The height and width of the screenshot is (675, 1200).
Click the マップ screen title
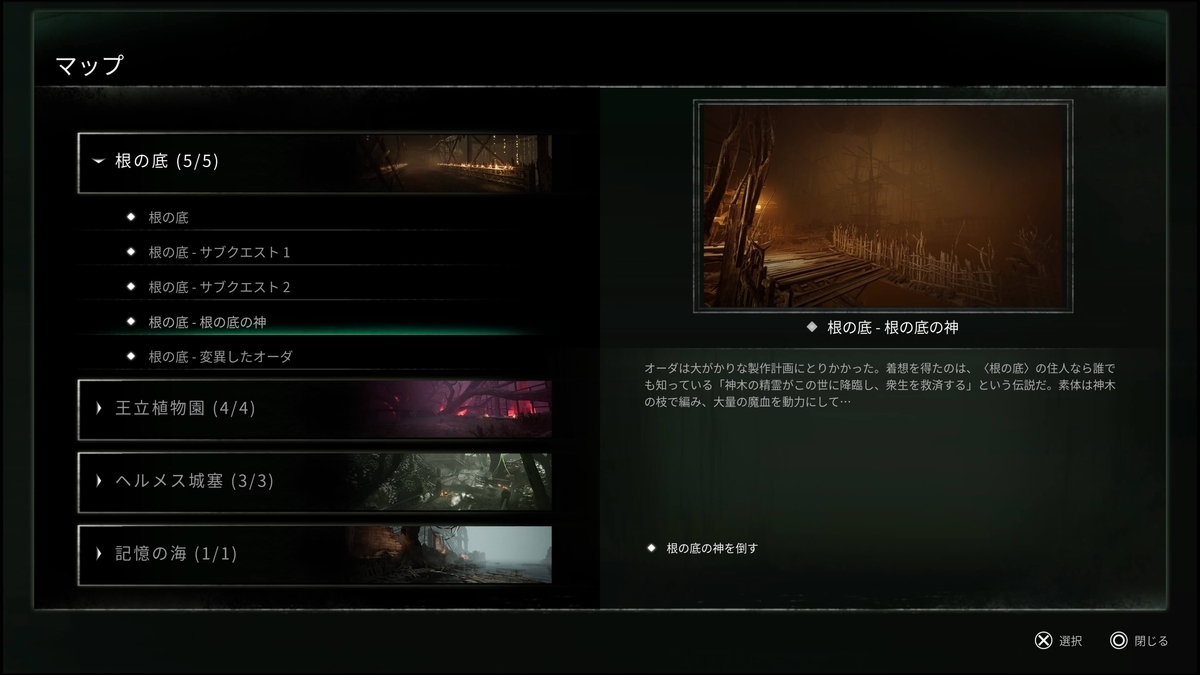[90, 66]
